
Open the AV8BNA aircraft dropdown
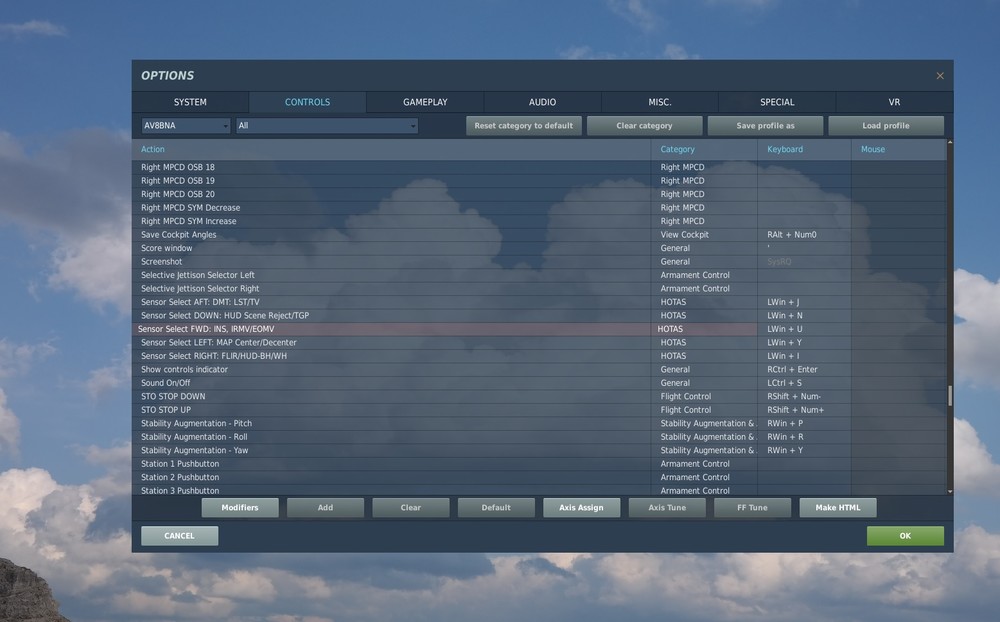[x=185, y=125]
